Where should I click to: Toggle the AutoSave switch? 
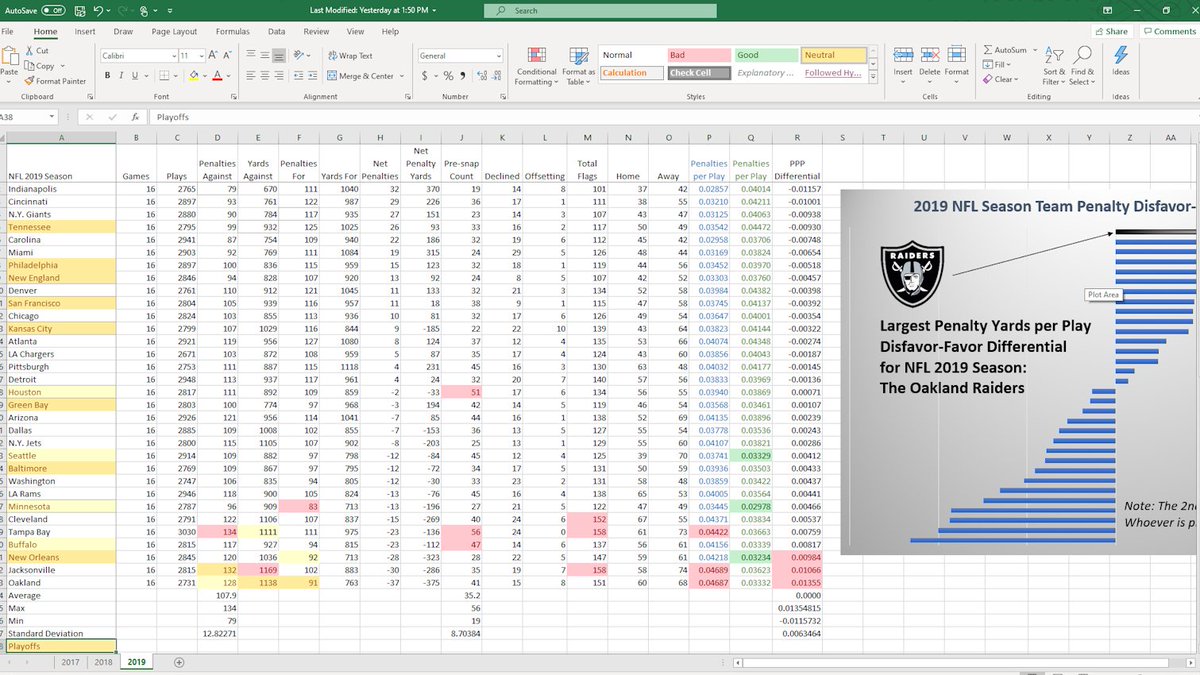[x=53, y=10]
